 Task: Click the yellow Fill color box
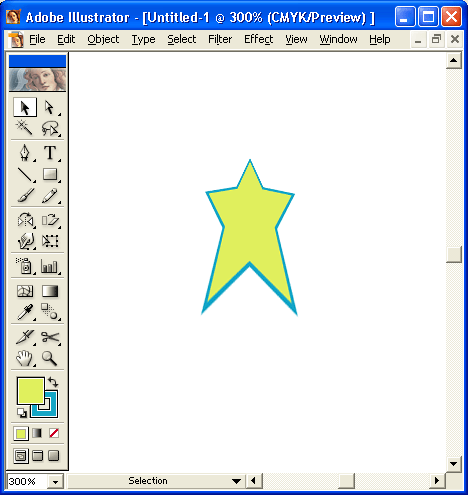[30, 391]
